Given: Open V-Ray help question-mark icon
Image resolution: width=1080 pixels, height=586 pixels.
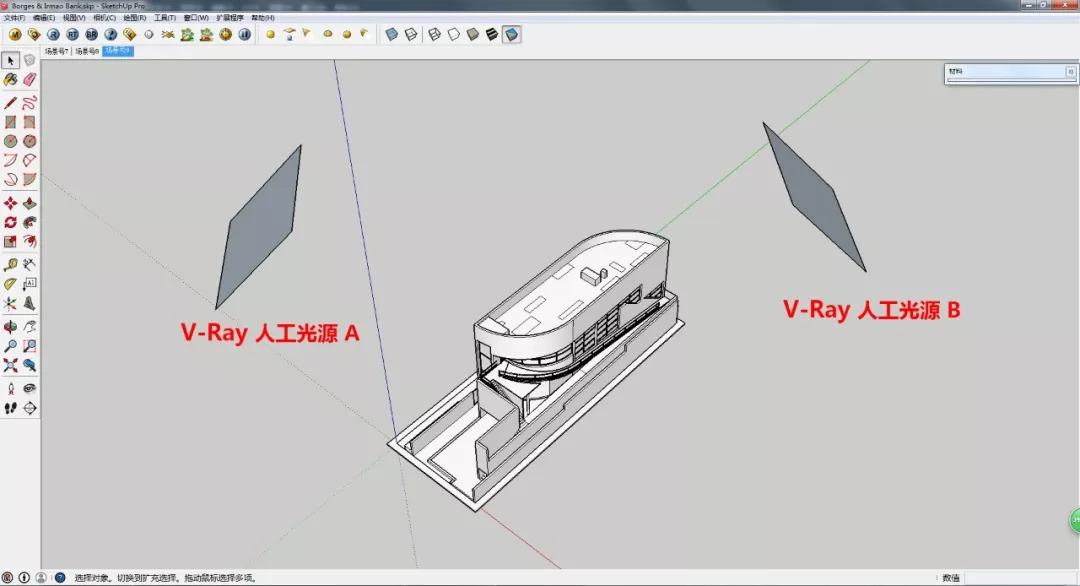Looking at the screenshot, I should pos(111,34).
